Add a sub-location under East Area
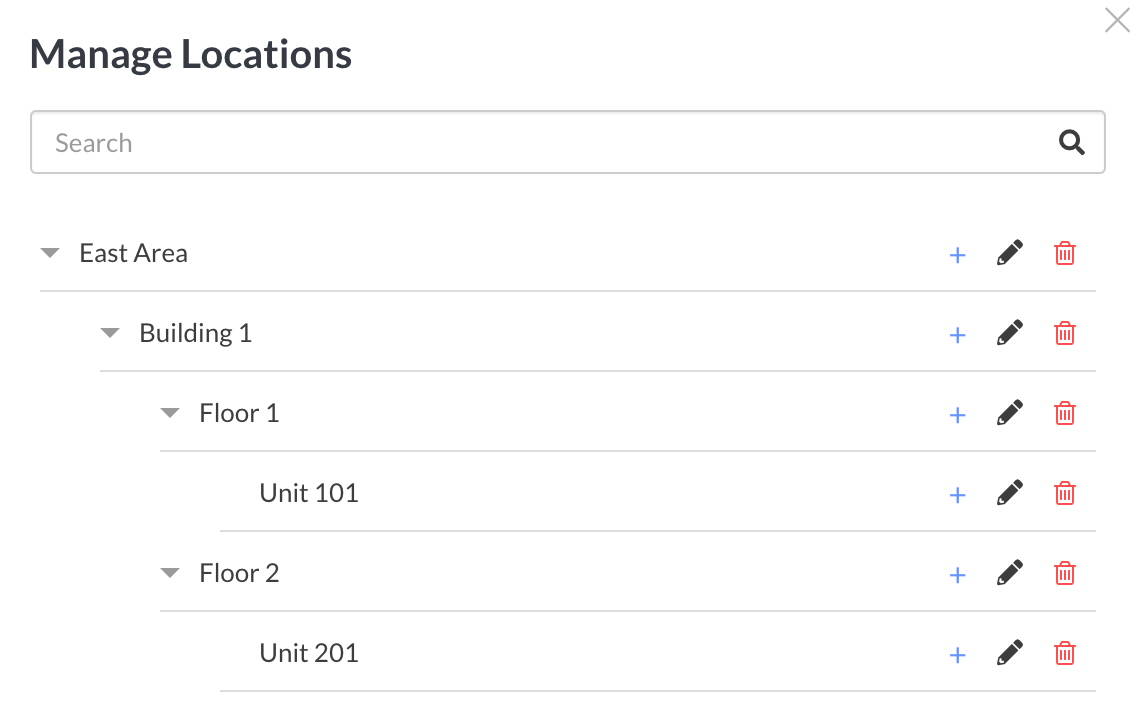 pyautogui.click(x=957, y=255)
